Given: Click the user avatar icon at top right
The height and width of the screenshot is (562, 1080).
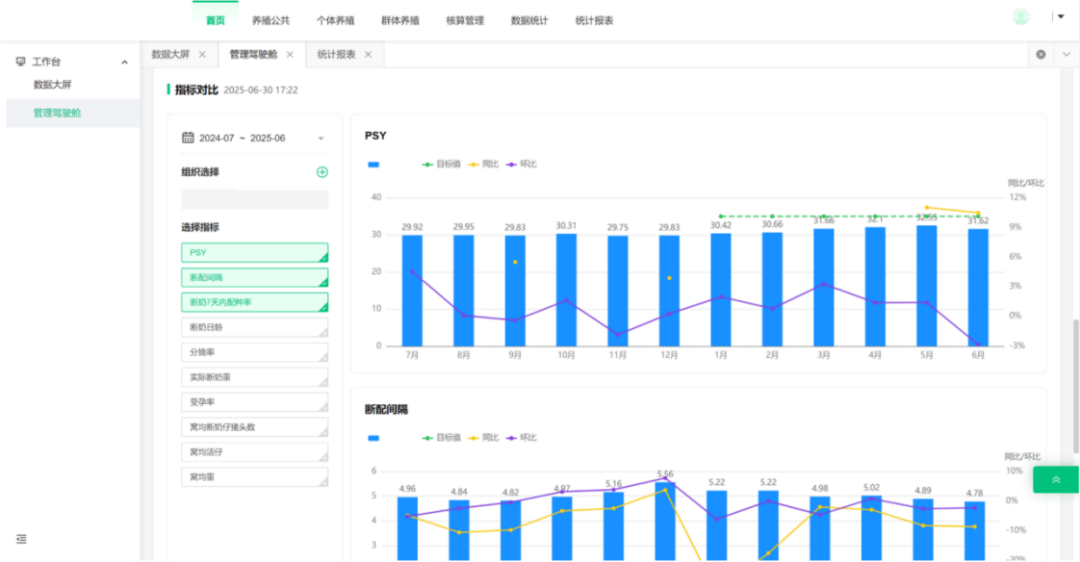Looking at the screenshot, I should coord(1020,17).
